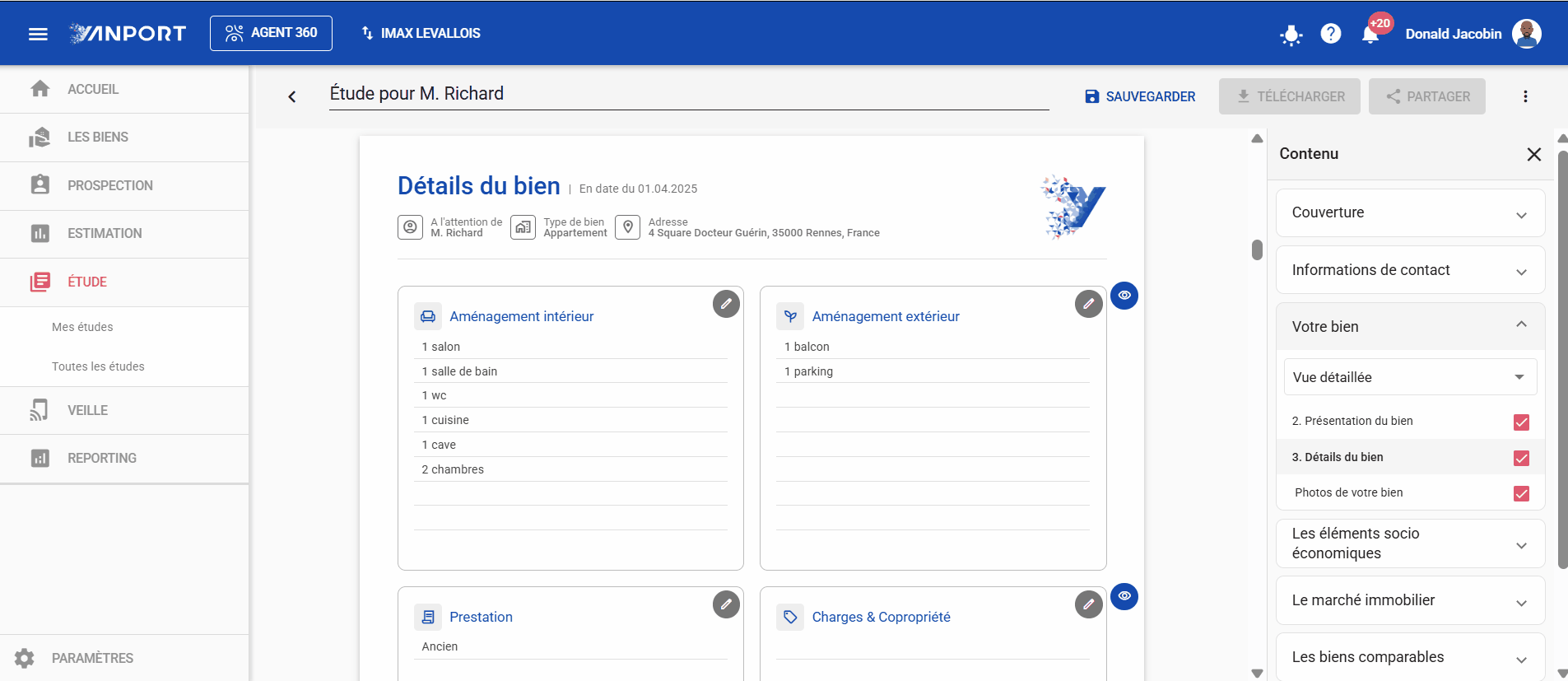Click the Reporting chart icon
This screenshot has height=681, width=1568.
click(40, 458)
